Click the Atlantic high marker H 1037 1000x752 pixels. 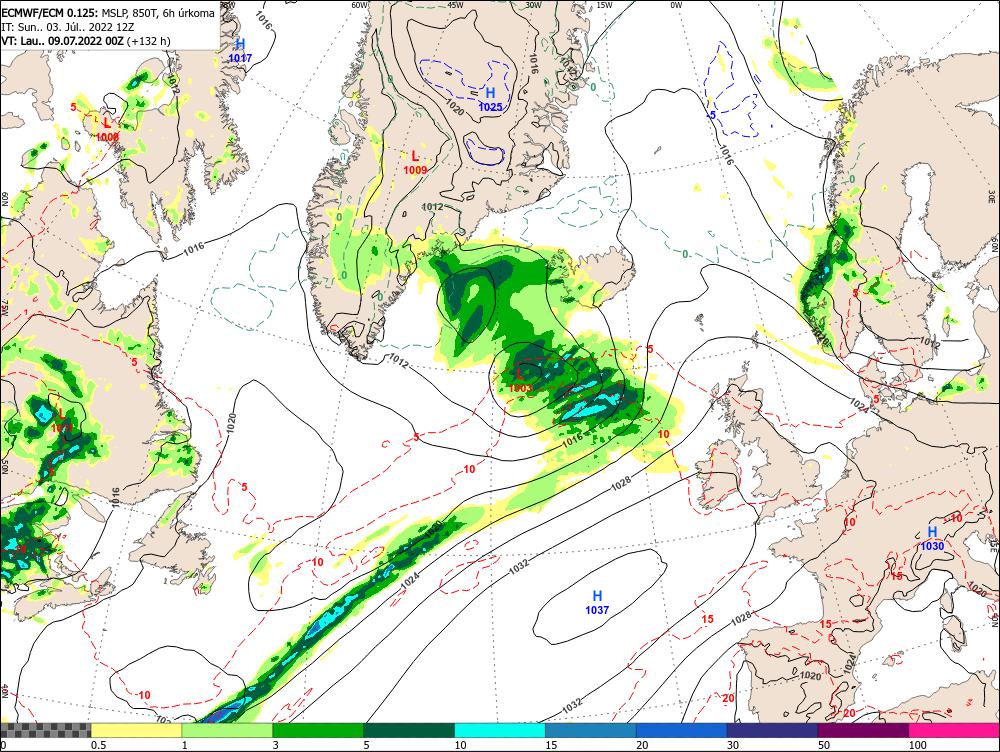(x=597, y=602)
